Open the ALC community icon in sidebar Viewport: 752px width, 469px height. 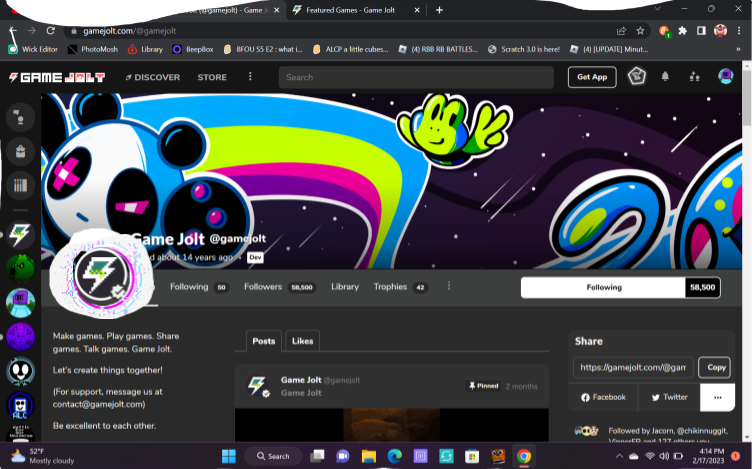(x=20, y=405)
